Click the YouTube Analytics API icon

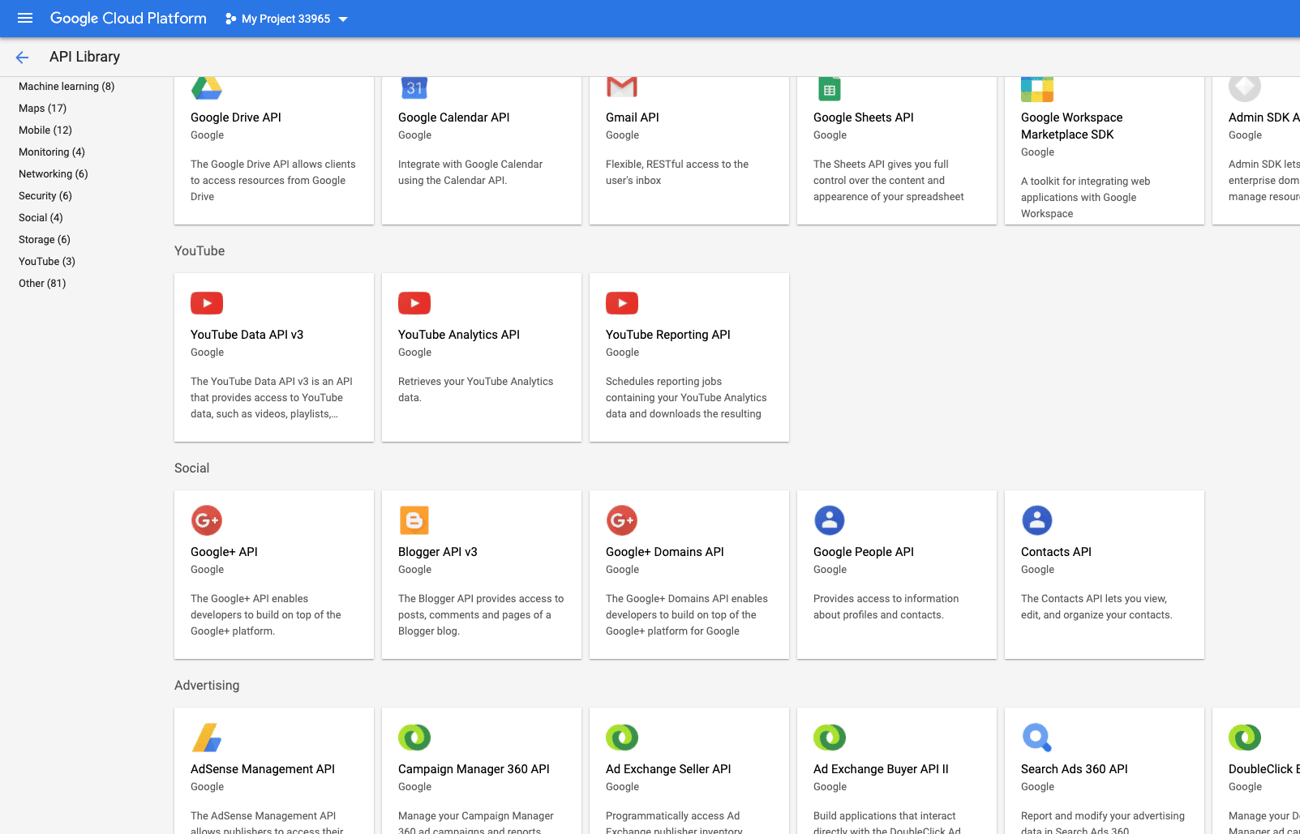[414, 303]
